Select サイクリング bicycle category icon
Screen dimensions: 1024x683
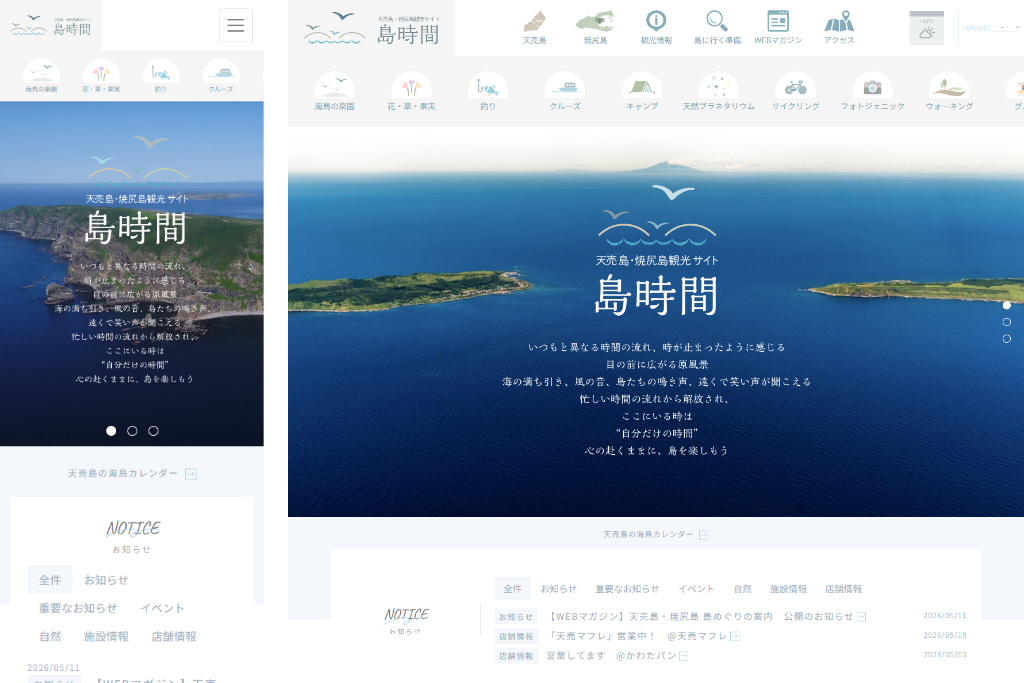[795, 91]
